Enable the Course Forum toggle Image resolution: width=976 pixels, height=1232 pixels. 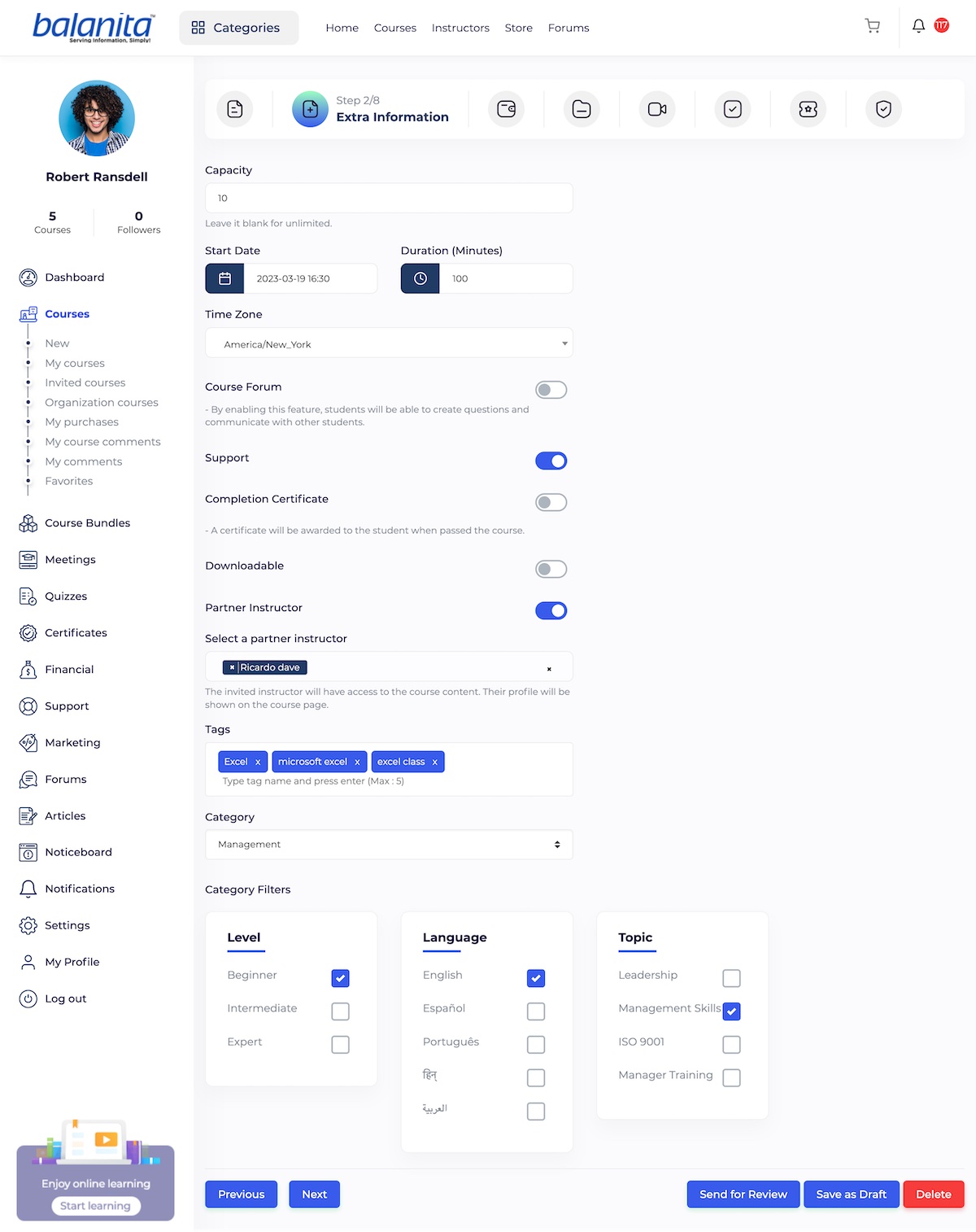tap(551, 390)
